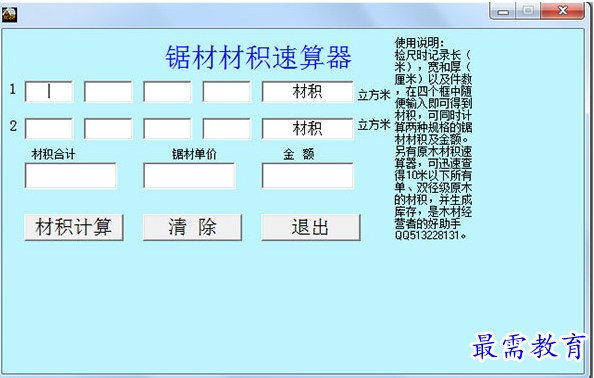Click the QQ513228131 text

tap(427, 235)
